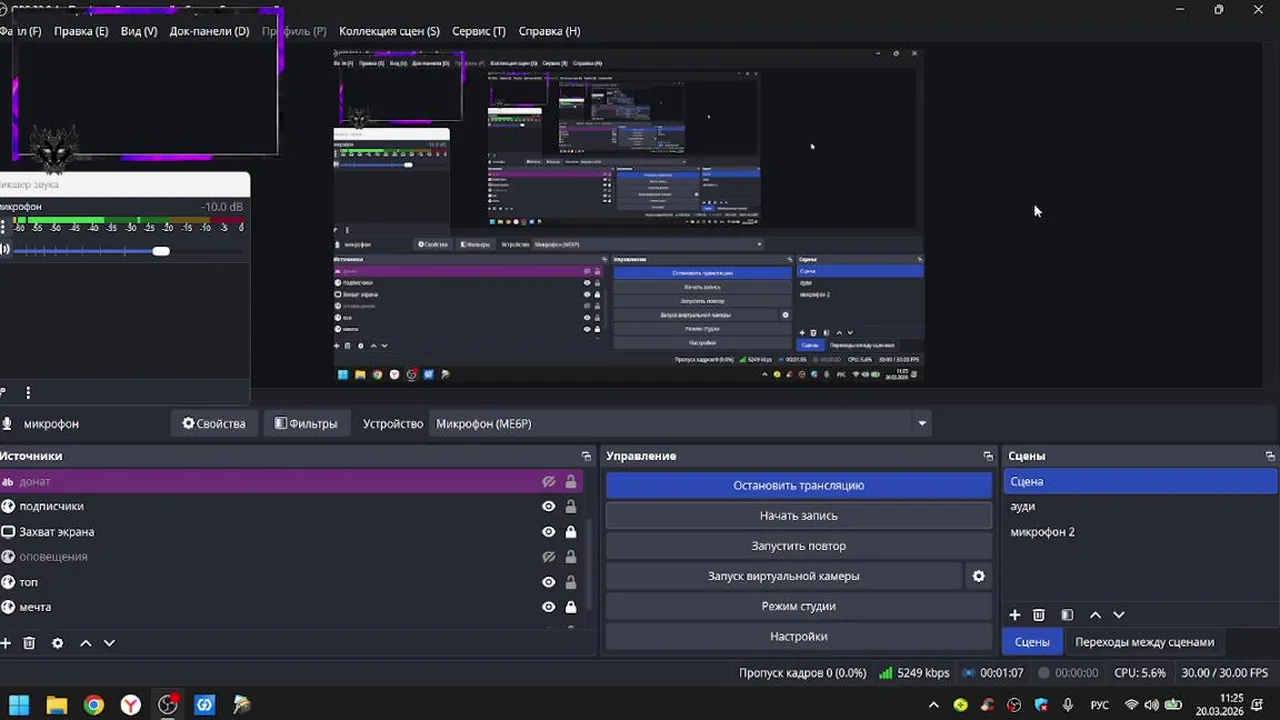Open Windows Start menu
The width and height of the screenshot is (1280, 720).
coord(19,705)
